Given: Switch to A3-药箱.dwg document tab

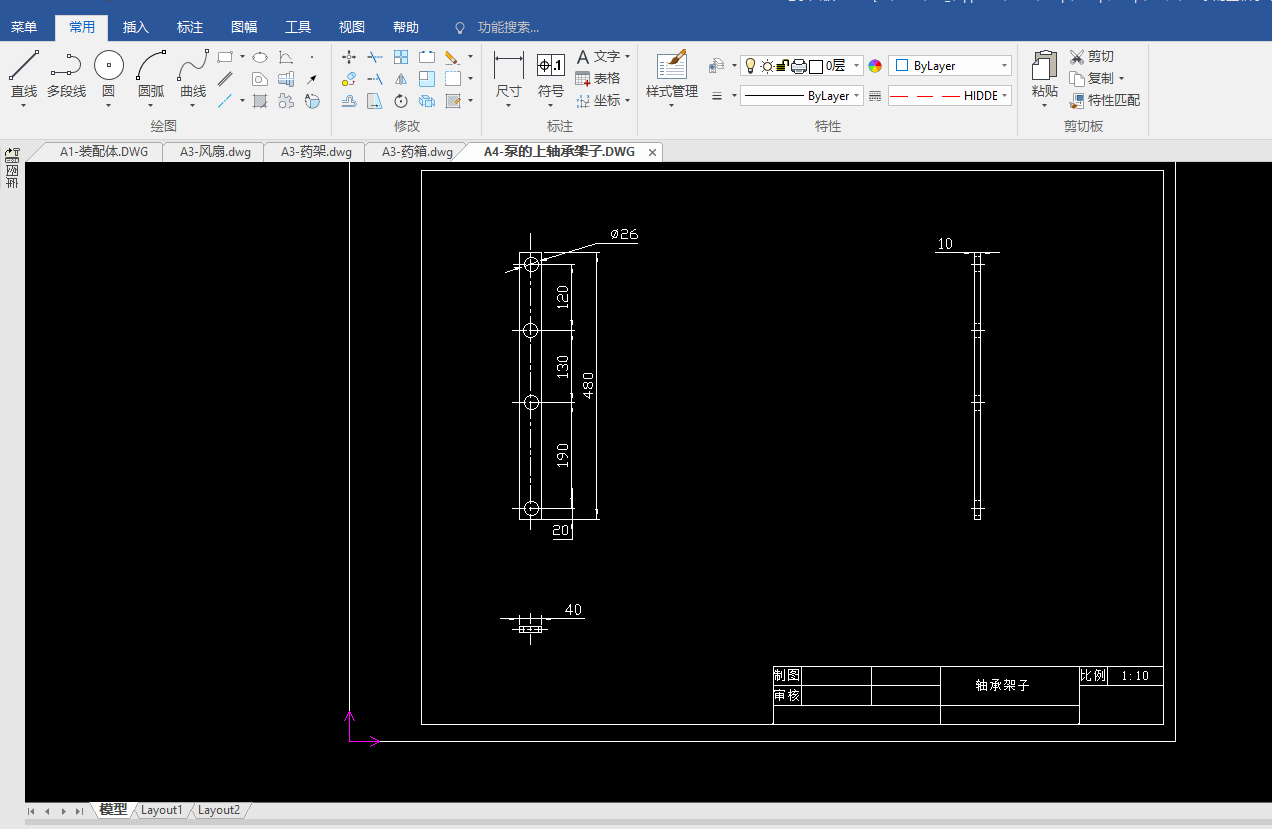Looking at the screenshot, I should pyautogui.click(x=417, y=152).
